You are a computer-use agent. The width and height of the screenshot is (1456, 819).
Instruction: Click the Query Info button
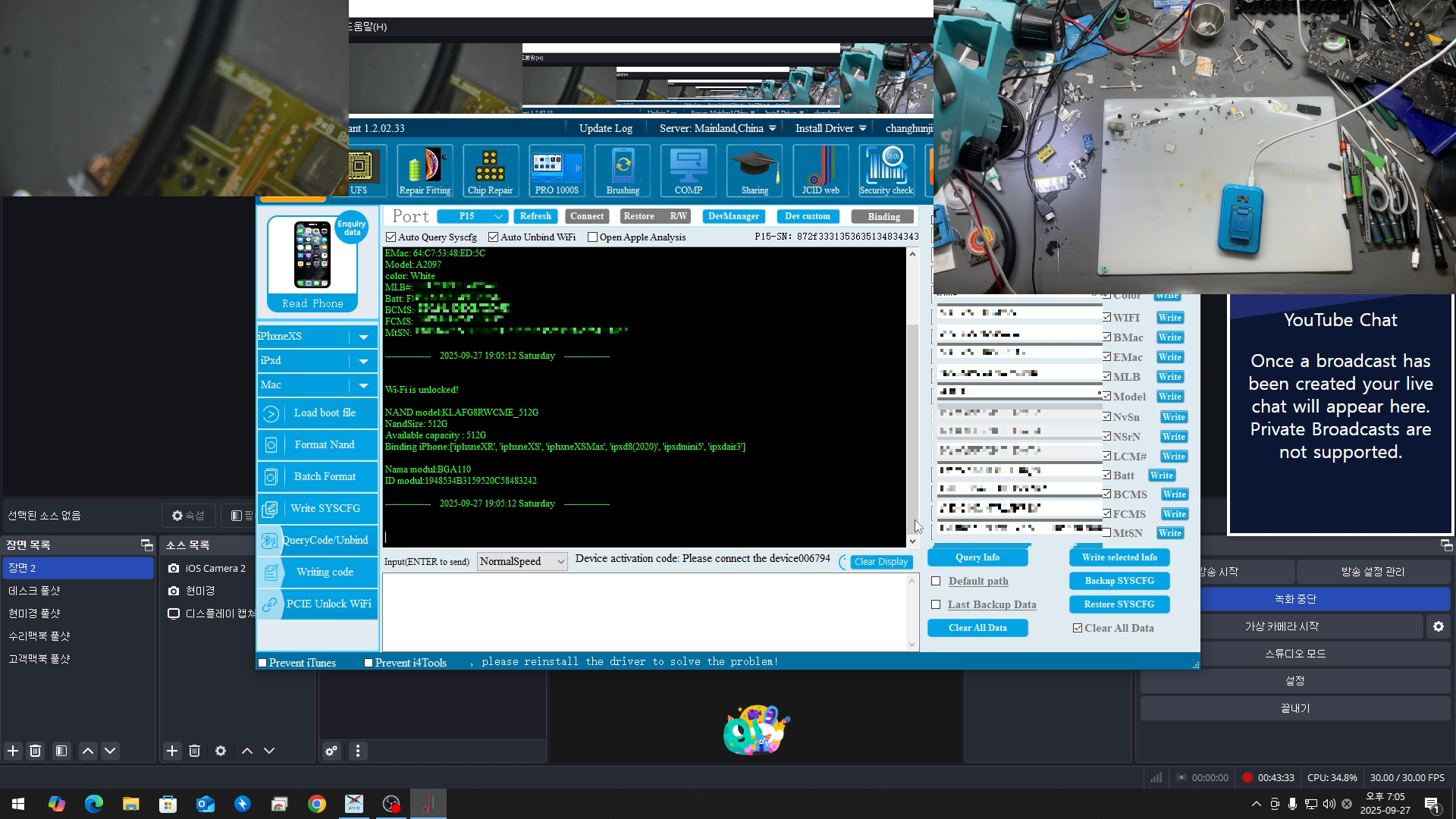tap(977, 557)
